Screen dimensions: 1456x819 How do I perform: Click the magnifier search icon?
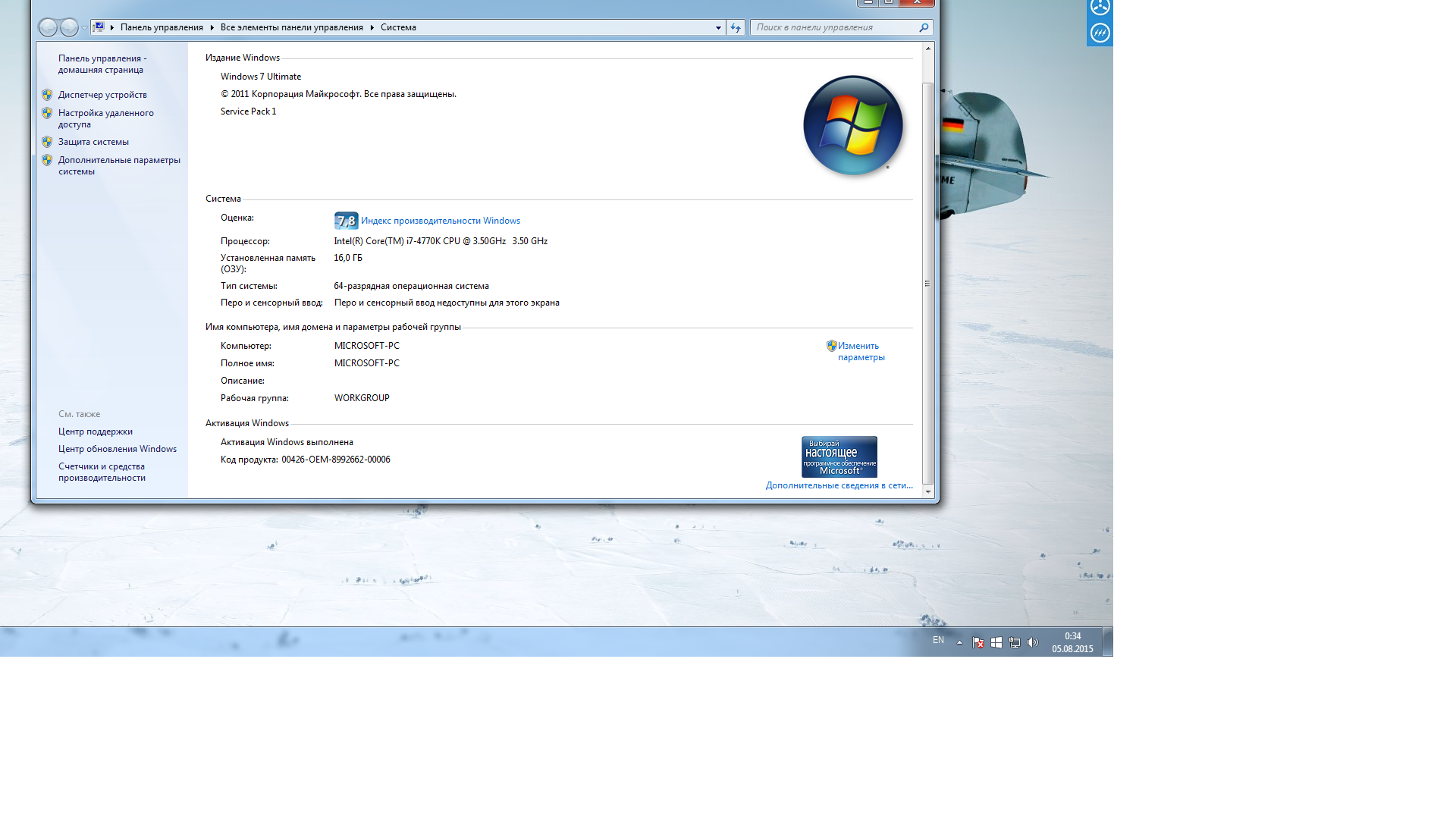click(924, 27)
